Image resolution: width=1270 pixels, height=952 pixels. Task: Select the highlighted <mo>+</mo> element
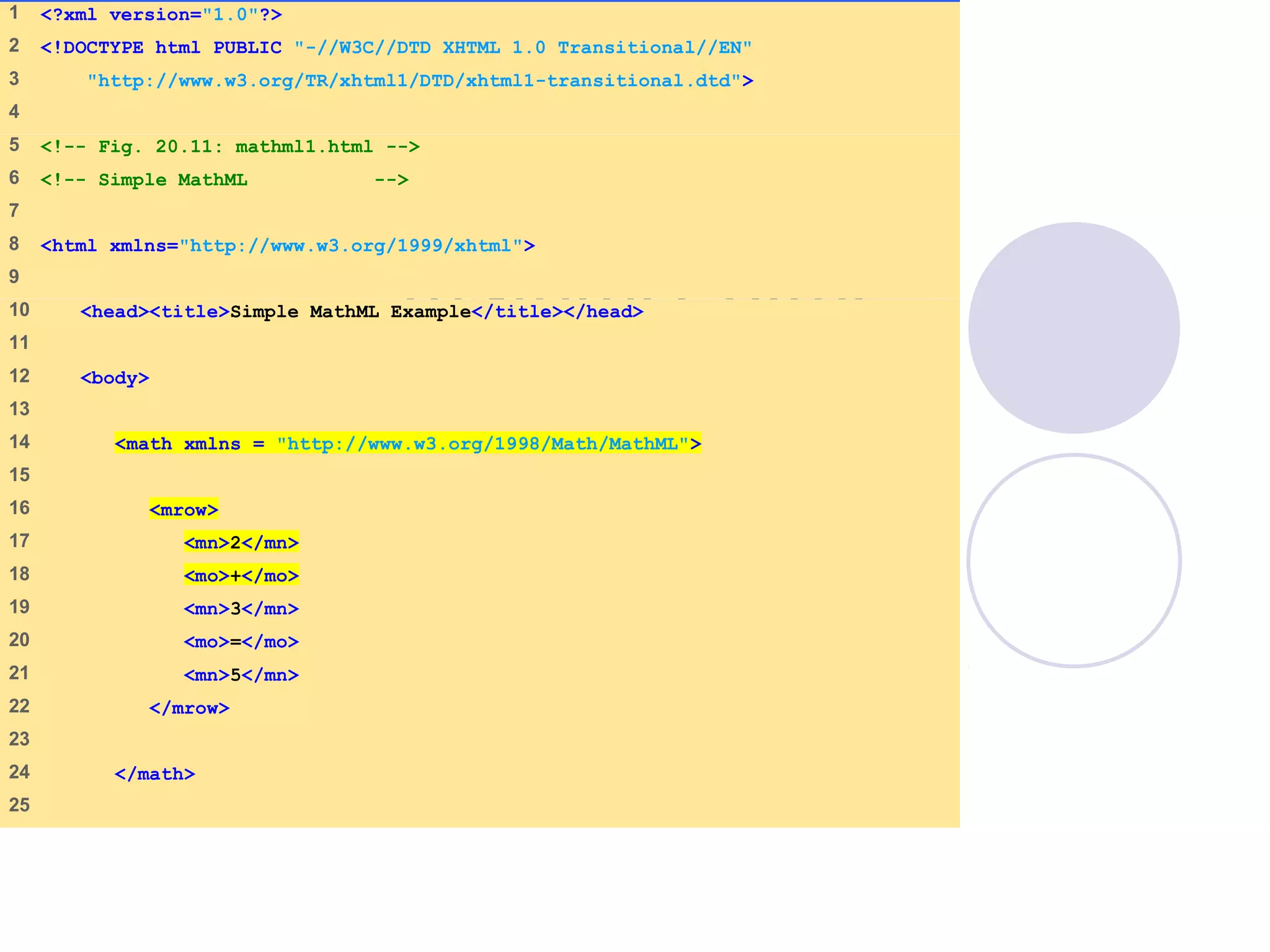(241, 576)
